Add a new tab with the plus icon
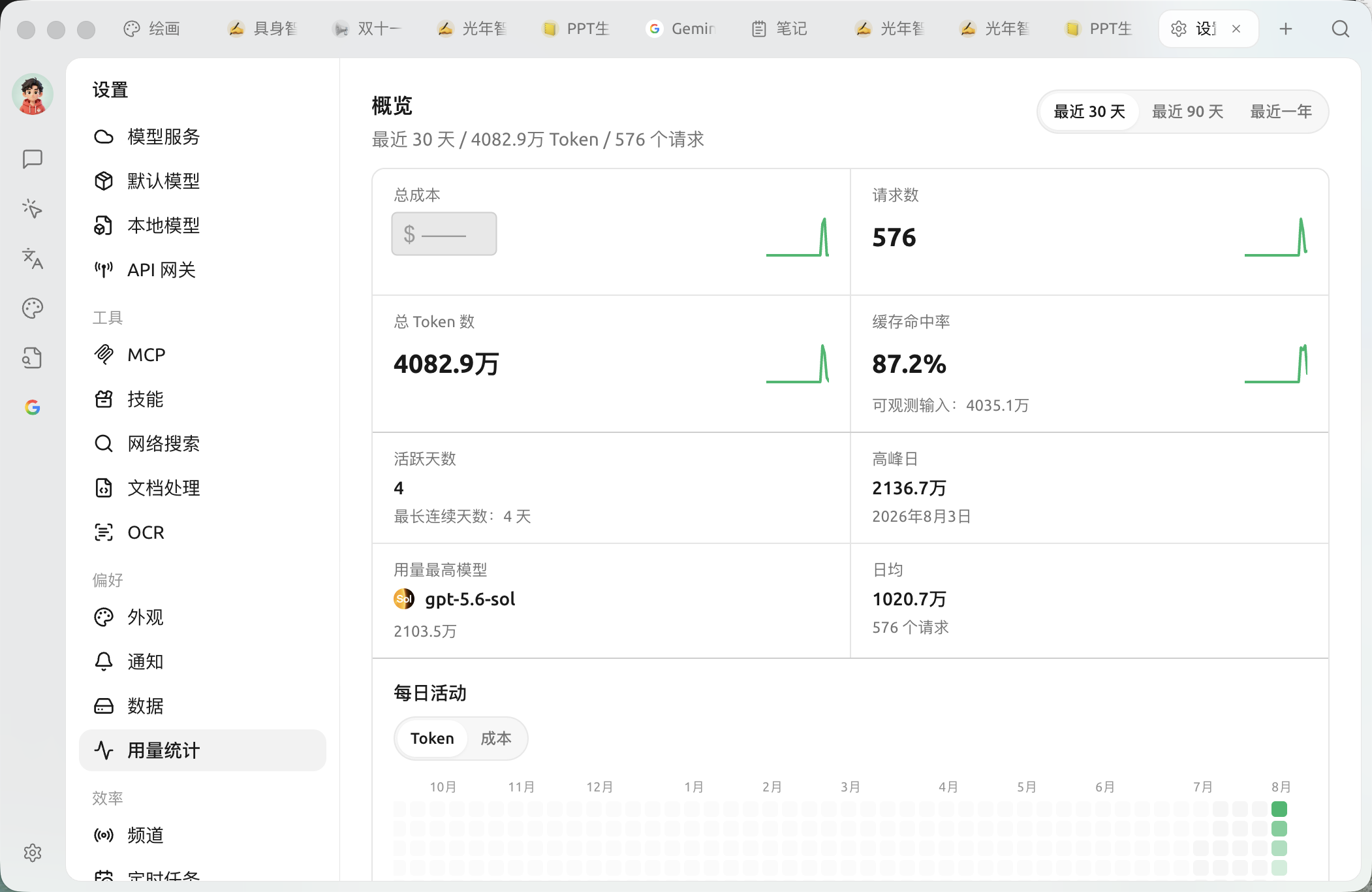Screen dimensions: 1372x892 tap(1285, 29)
